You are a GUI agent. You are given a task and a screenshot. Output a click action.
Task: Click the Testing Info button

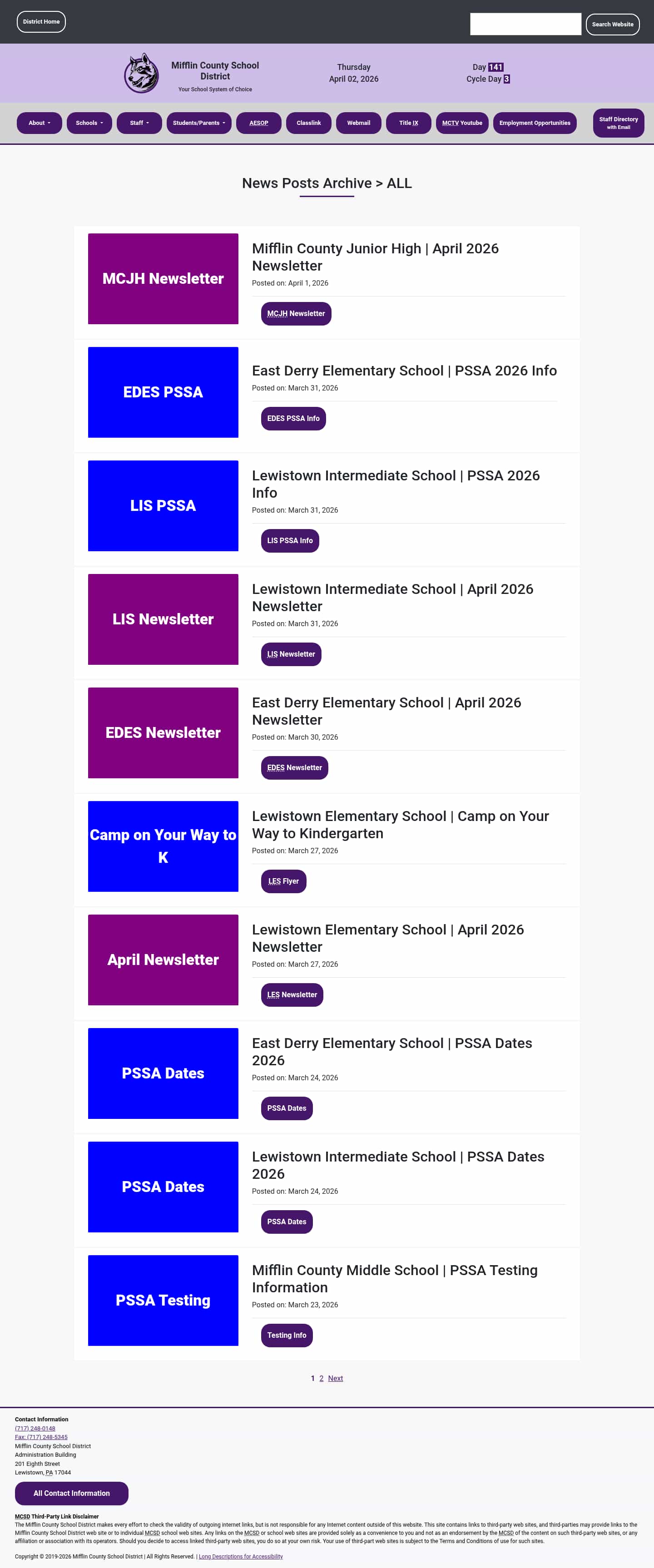tap(286, 1335)
